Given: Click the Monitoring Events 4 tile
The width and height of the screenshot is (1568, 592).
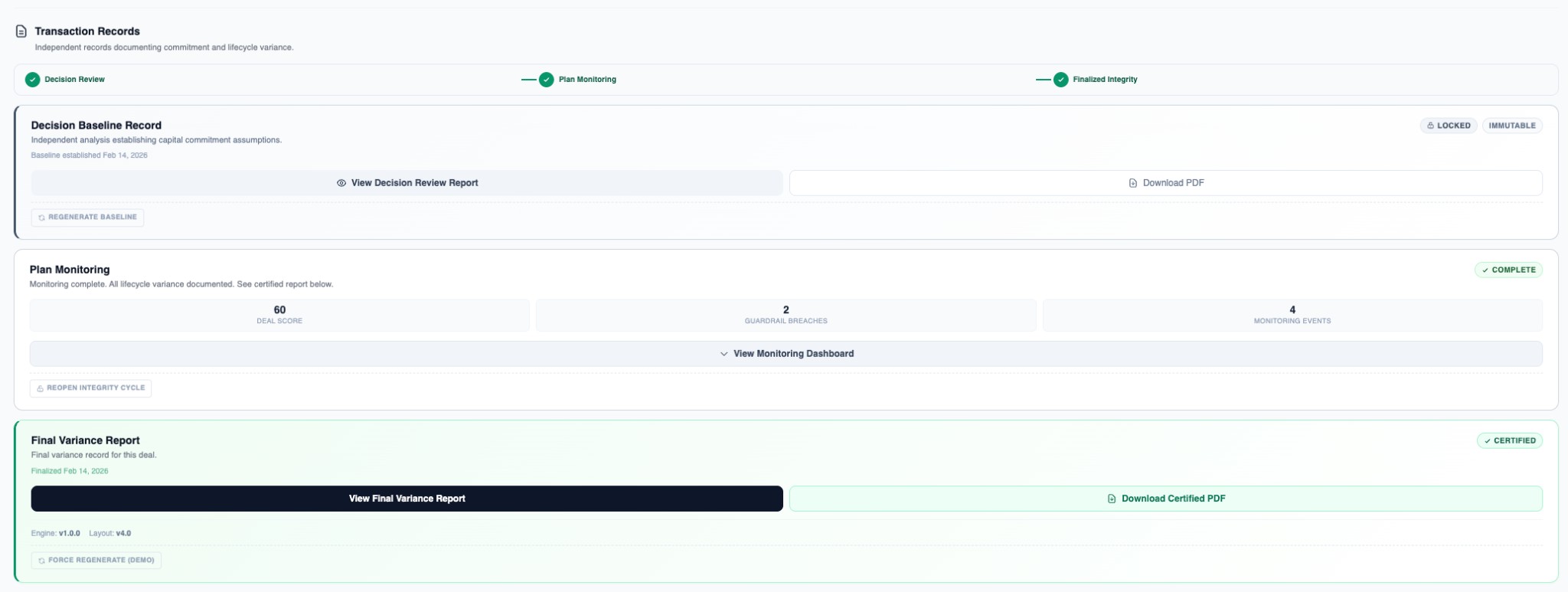Looking at the screenshot, I should tap(1292, 316).
